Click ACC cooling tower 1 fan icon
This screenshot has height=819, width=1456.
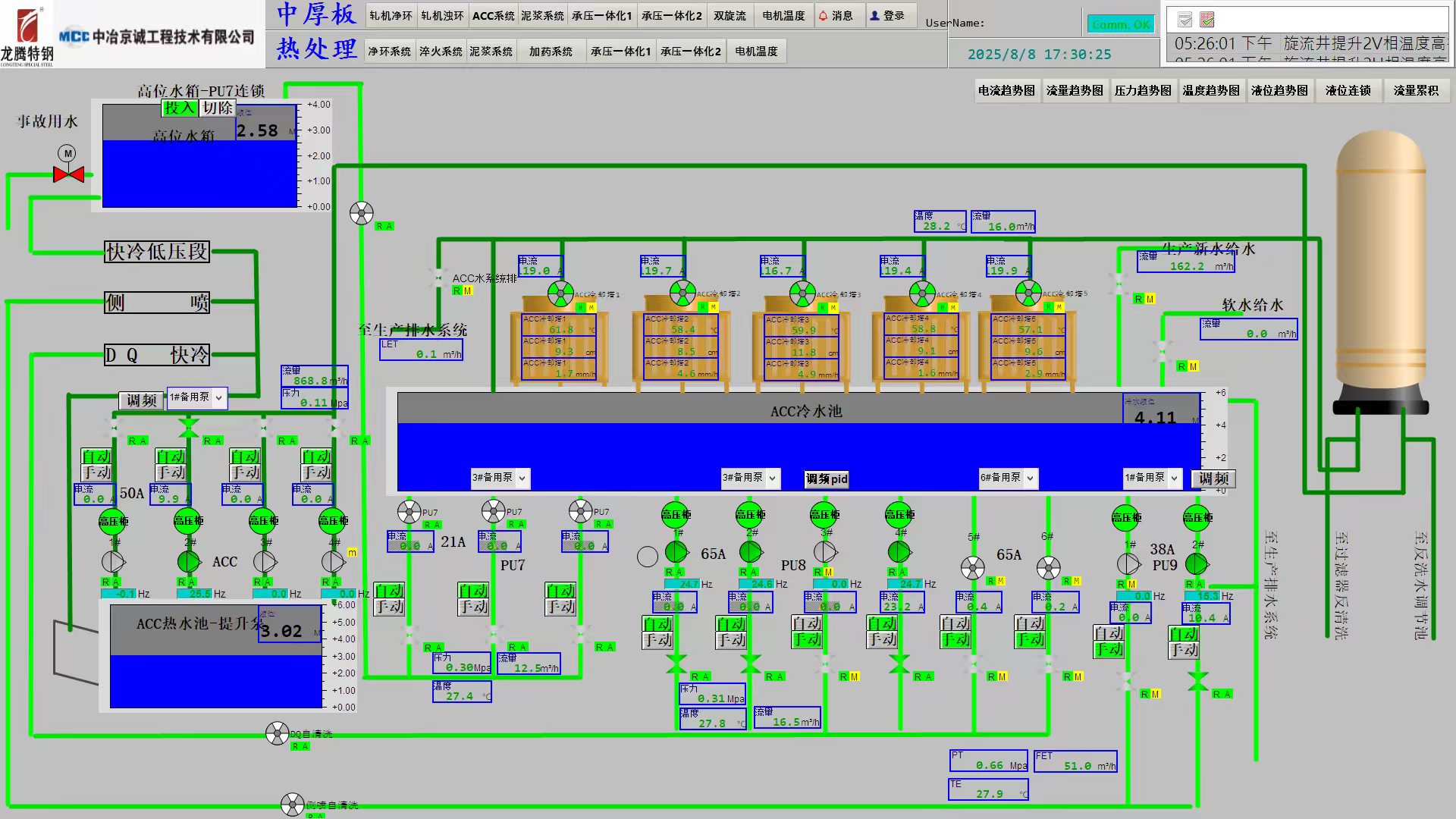pyautogui.click(x=560, y=293)
